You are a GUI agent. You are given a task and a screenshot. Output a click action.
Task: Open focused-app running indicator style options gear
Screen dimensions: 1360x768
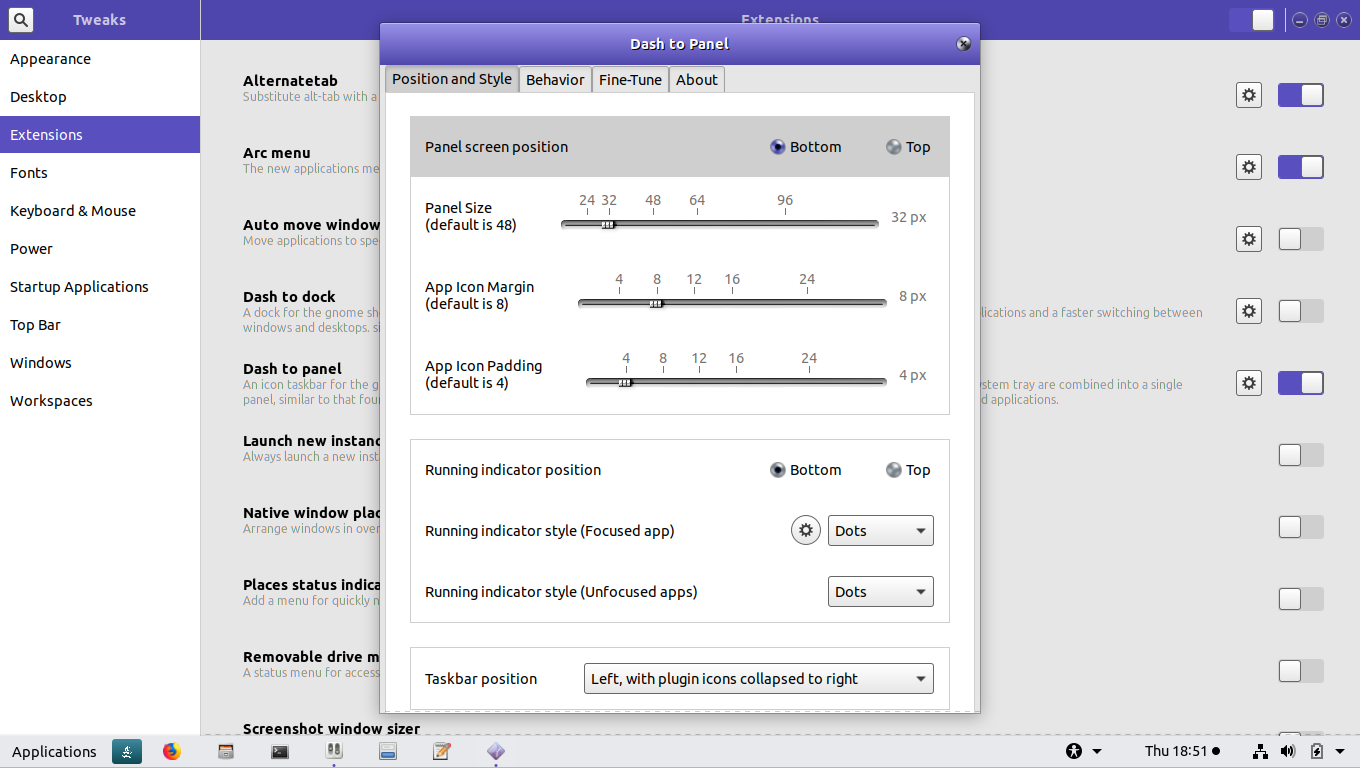pos(806,530)
